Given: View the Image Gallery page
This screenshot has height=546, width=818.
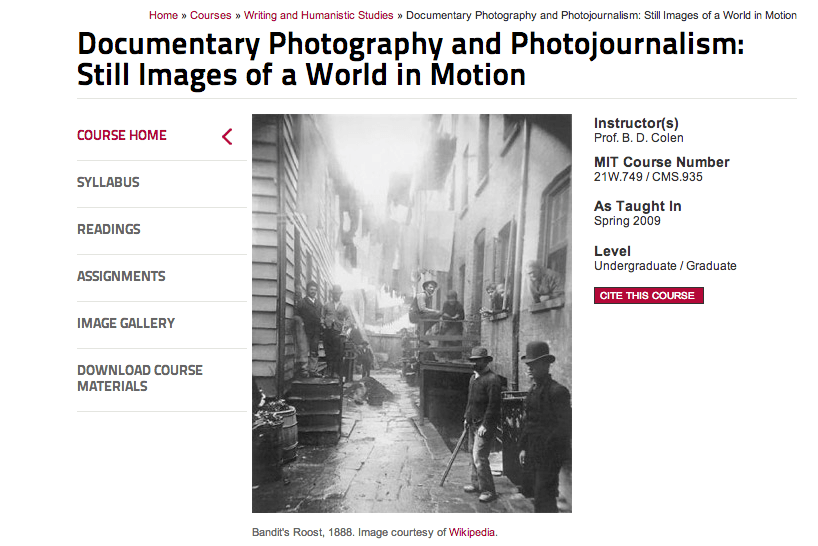Looking at the screenshot, I should tap(126, 324).
